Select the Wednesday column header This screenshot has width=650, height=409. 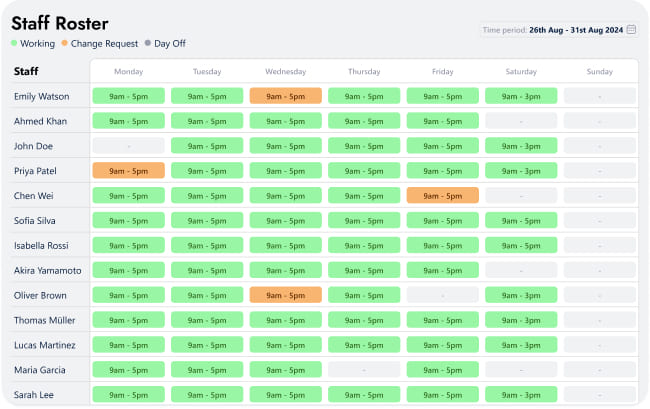(x=286, y=72)
